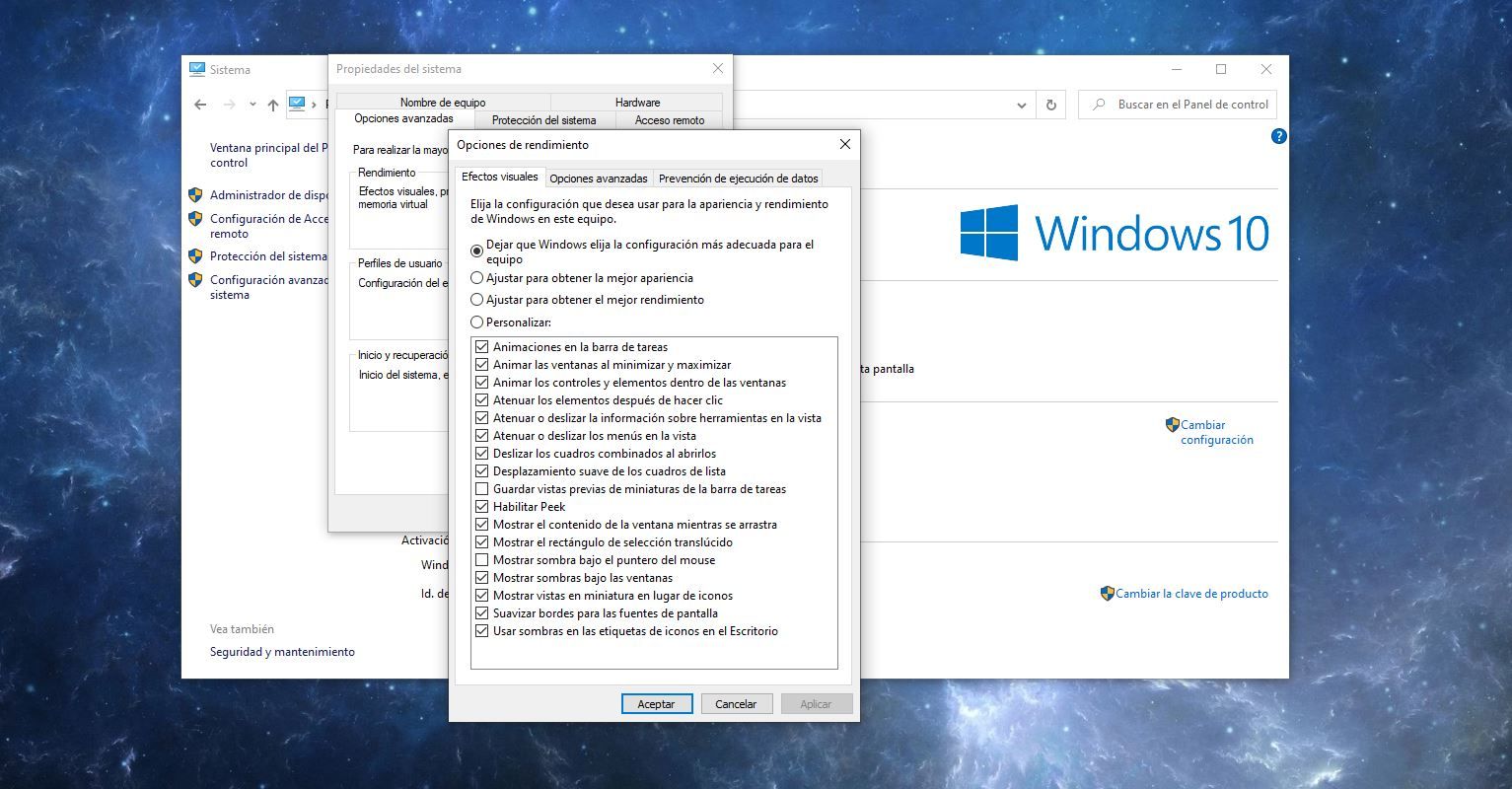Close the Propiedades del sistema dialog
The image size is (1512, 789).
pyautogui.click(x=718, y=69)
